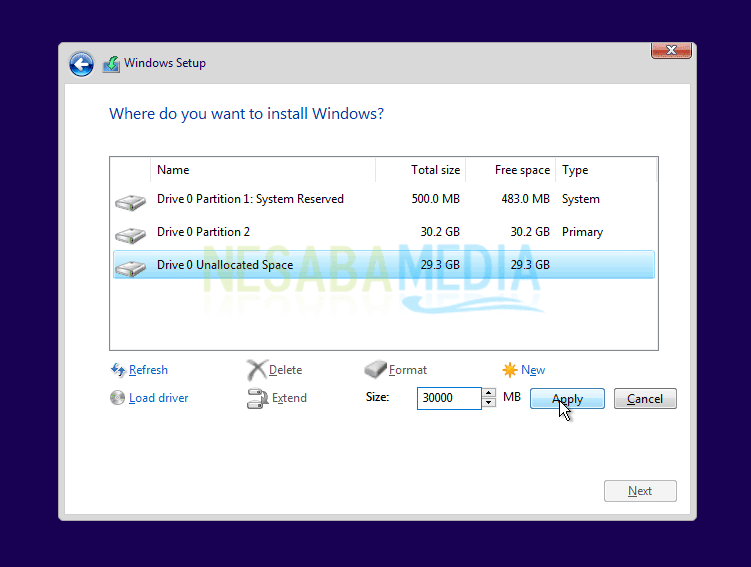Click the Format link
The height and width of the screenshot is (567, 751).
tap(408, 370)
